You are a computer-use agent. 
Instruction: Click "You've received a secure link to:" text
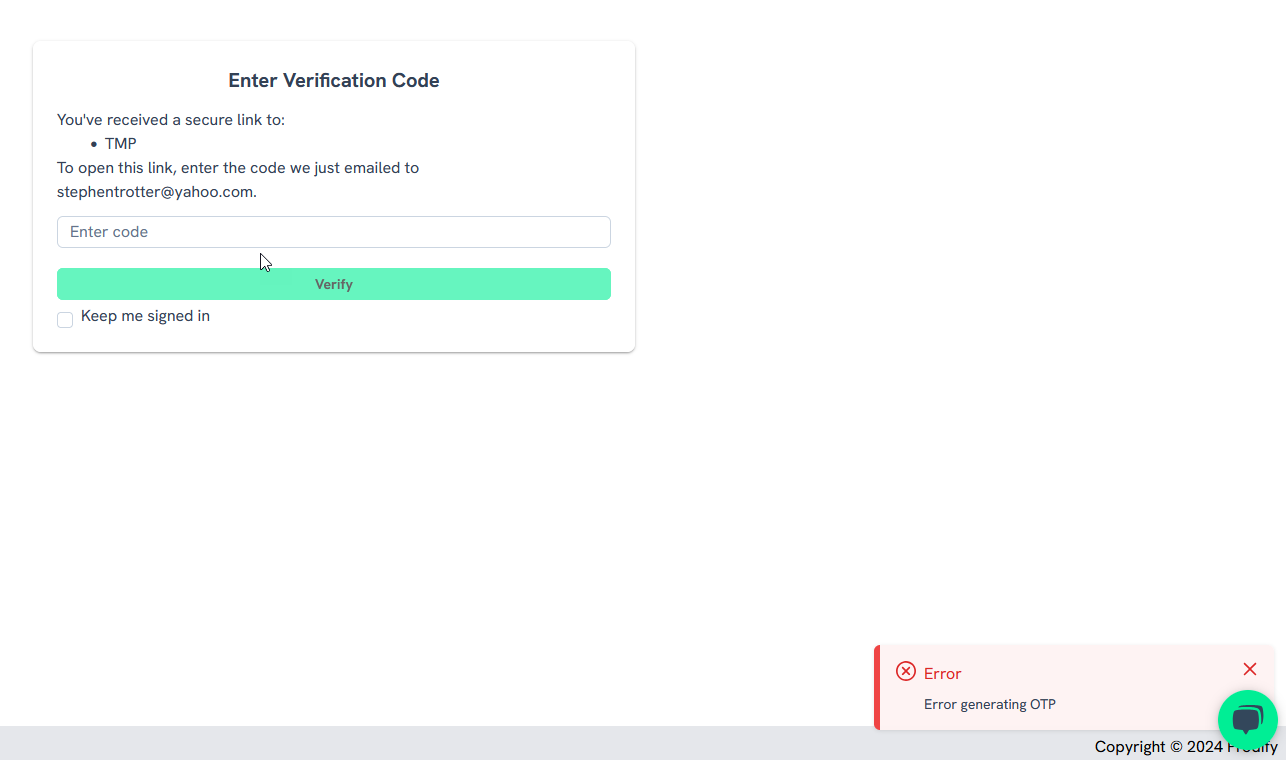tap(171, 120)
